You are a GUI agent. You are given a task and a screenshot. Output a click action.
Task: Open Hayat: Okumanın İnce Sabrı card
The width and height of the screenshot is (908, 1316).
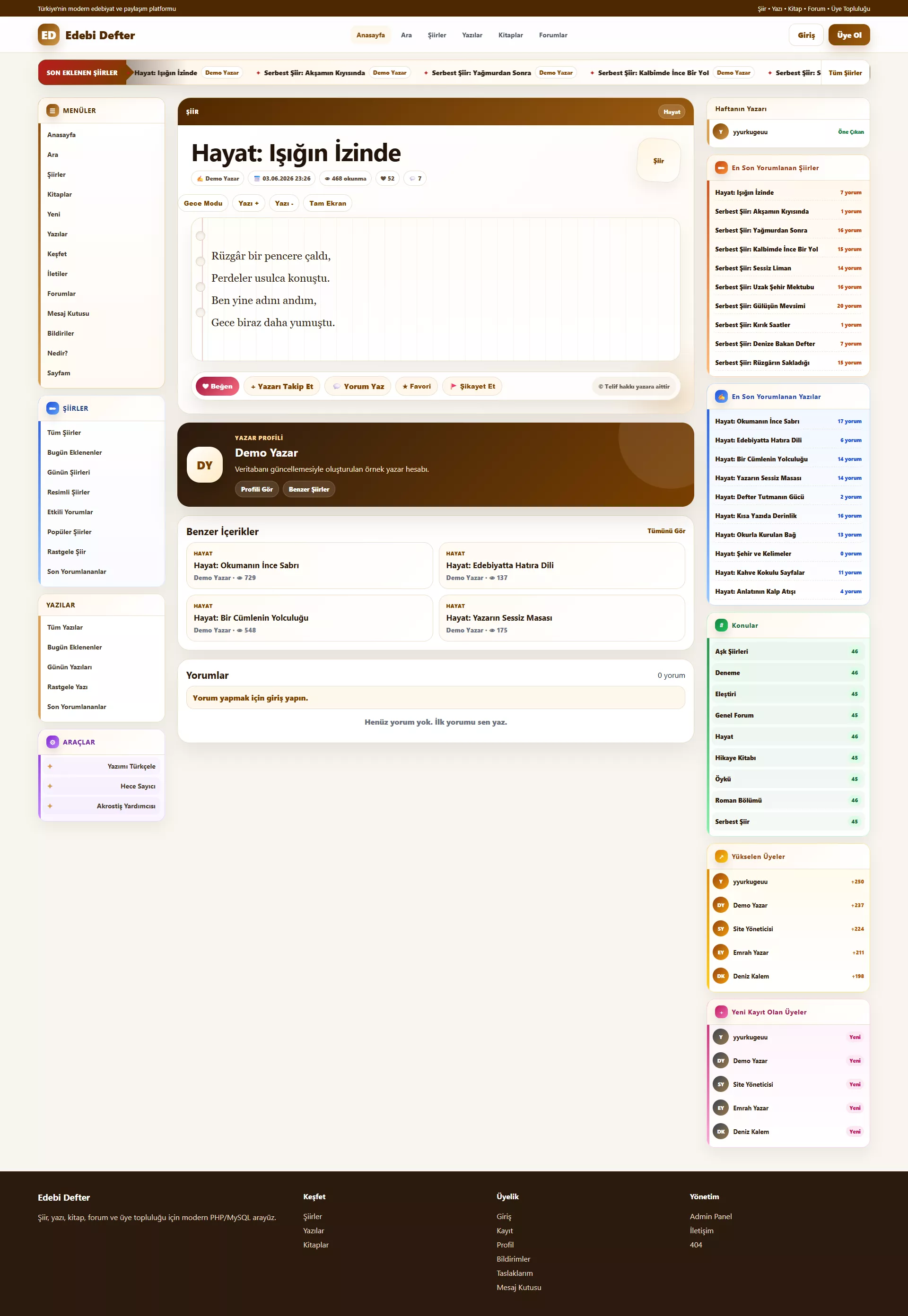point(309,565)
